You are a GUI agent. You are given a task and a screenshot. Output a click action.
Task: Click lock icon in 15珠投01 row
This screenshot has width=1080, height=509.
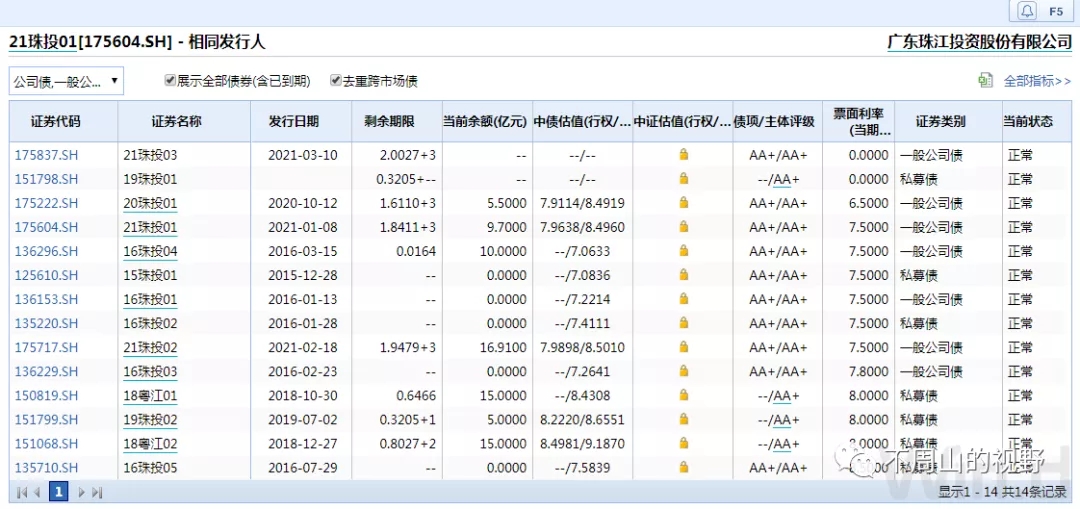[x=683, y=276]
